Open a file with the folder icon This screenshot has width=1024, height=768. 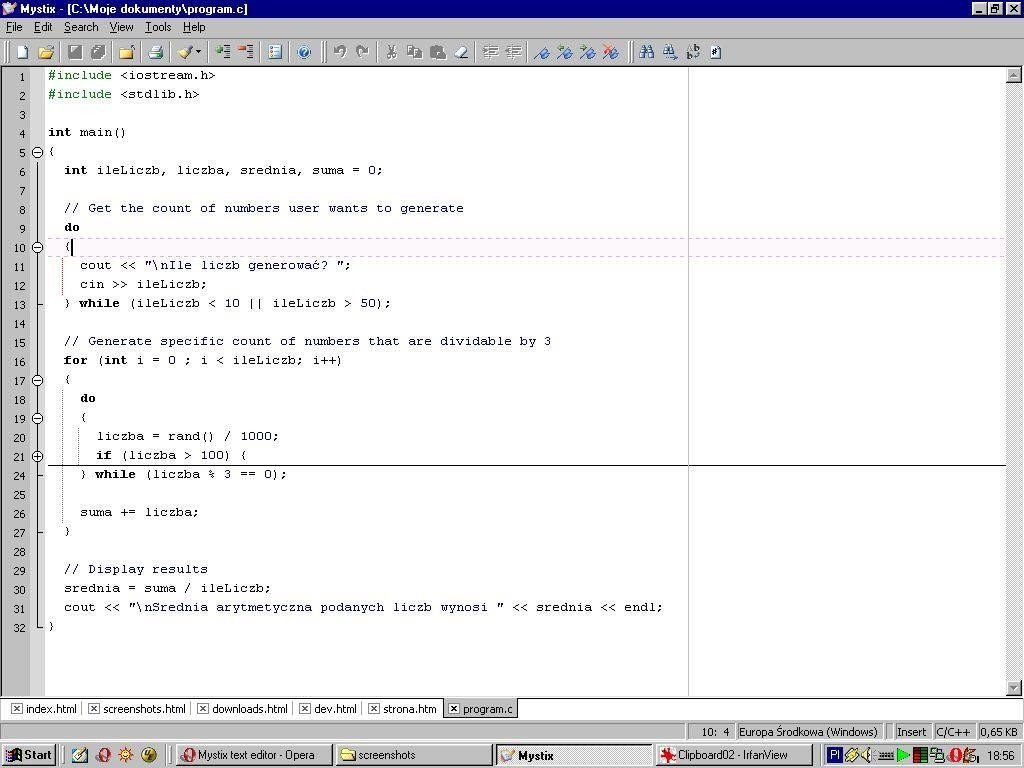[x=46, y=52]
